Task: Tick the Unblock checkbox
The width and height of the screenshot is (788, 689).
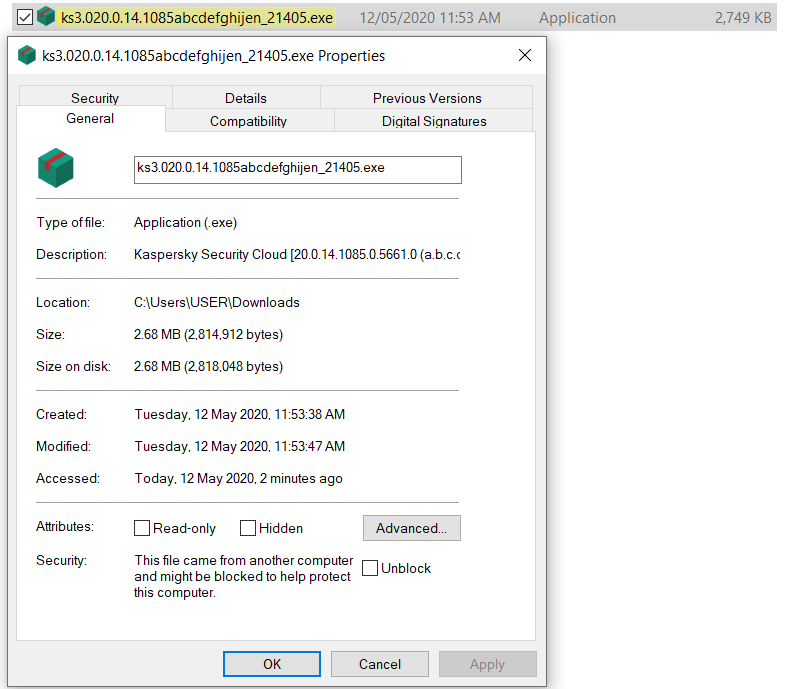Action: (x=370, y=568)
